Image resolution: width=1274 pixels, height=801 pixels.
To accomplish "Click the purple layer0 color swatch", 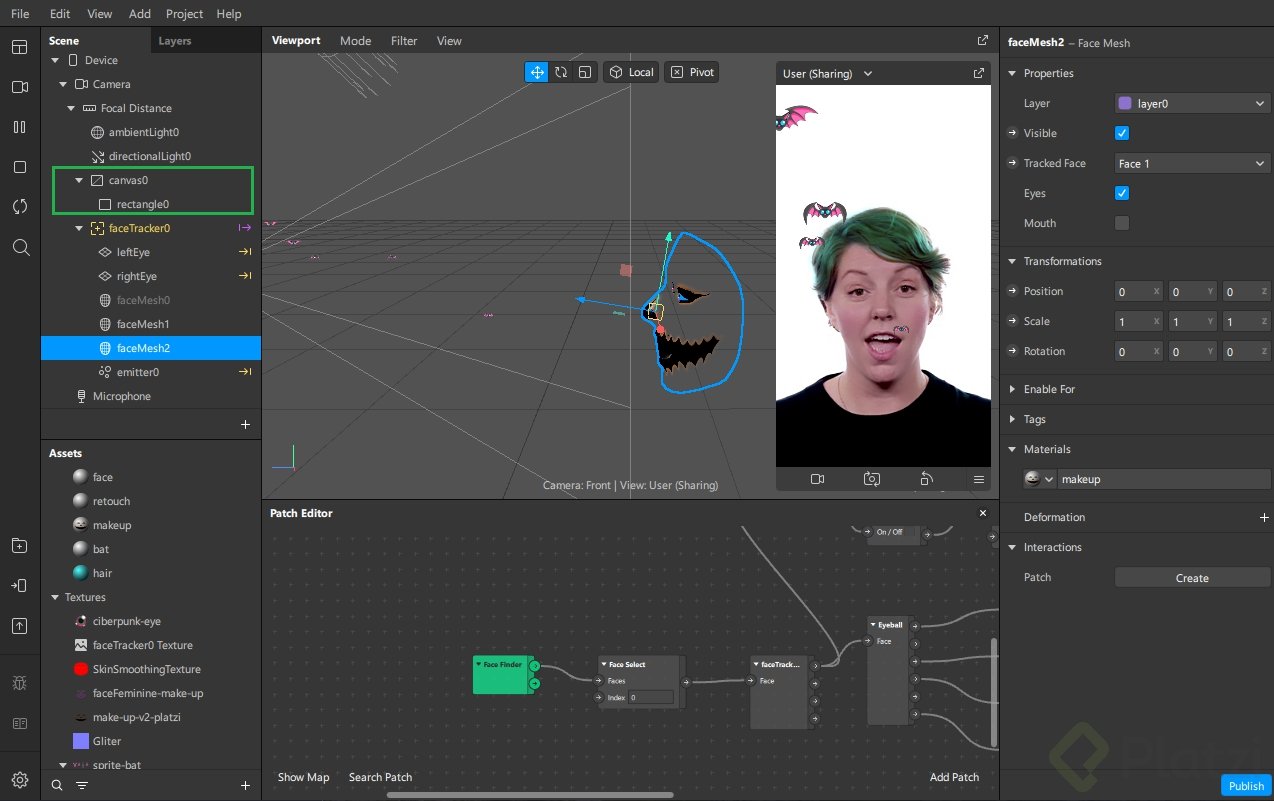I will [1125, 103].
